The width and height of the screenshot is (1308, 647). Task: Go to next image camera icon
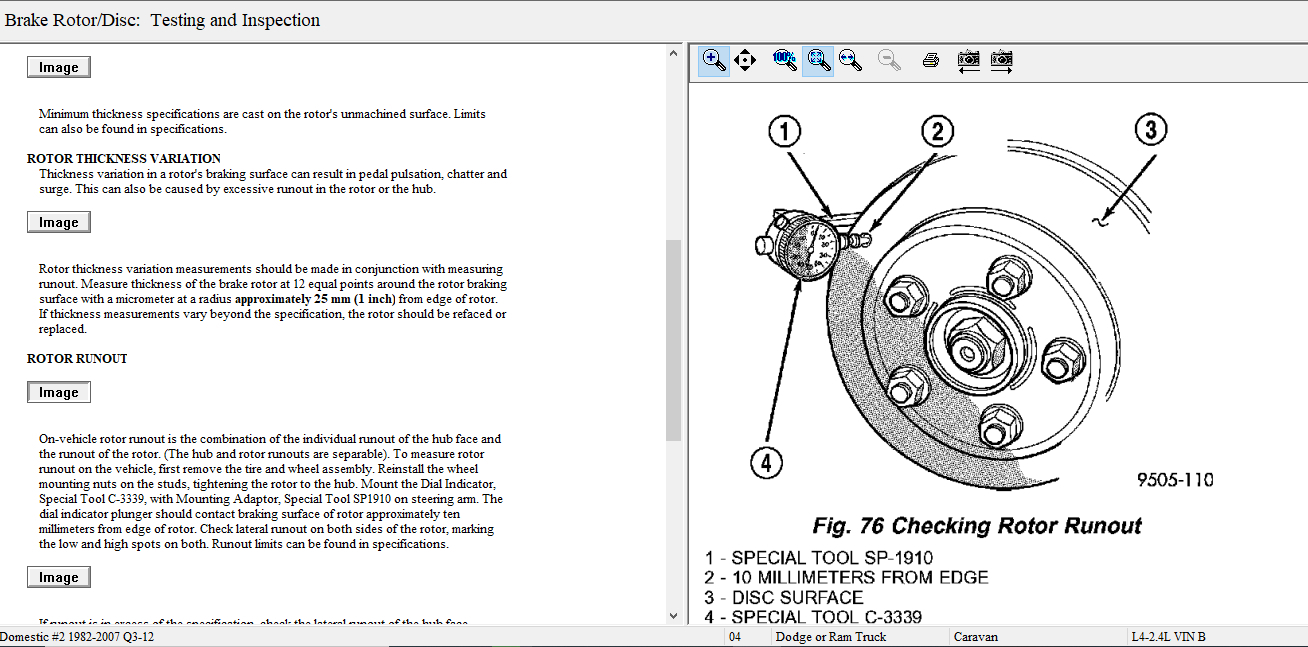1001,61
